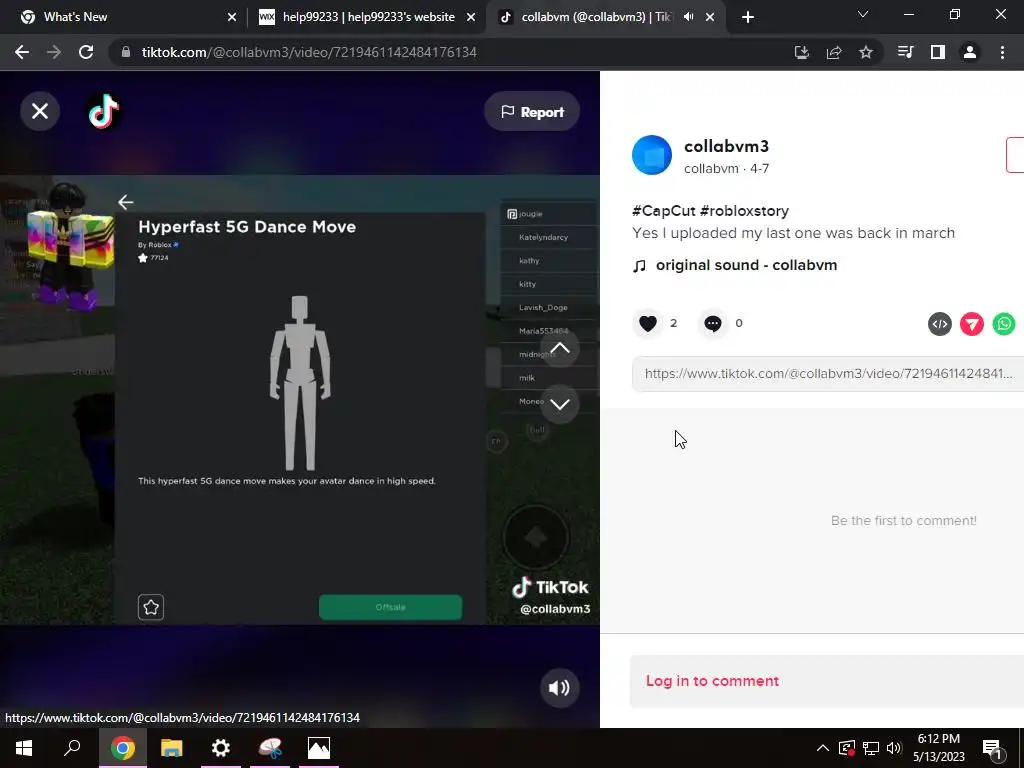Close the help99233 tab
Viewport: 1024px width, 768px height.
(x=471, y=17)
